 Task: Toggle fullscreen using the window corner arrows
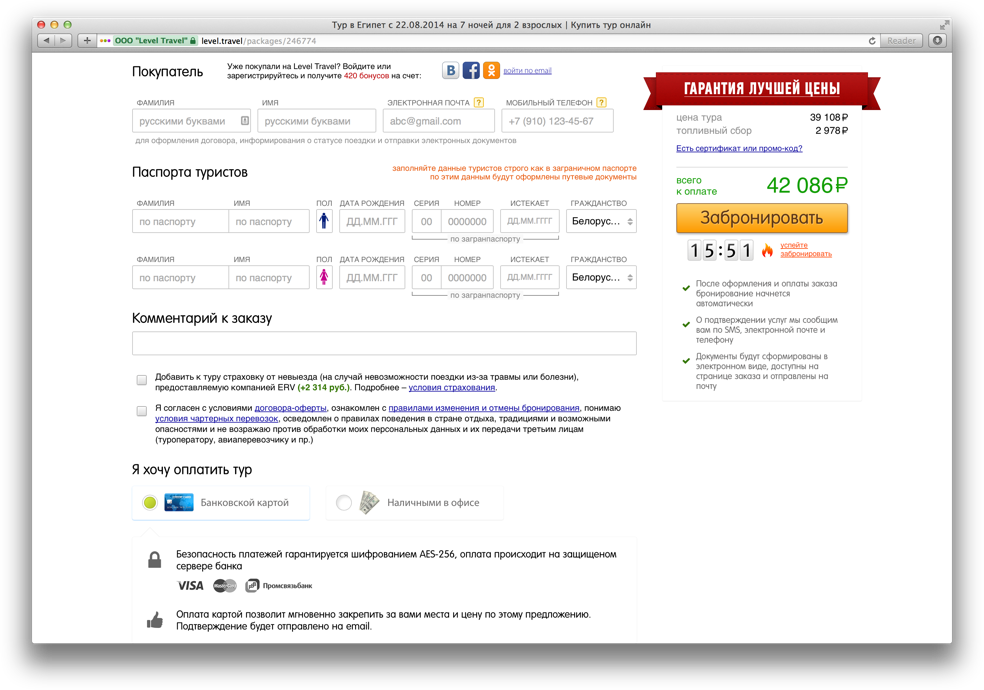point(943,25)
